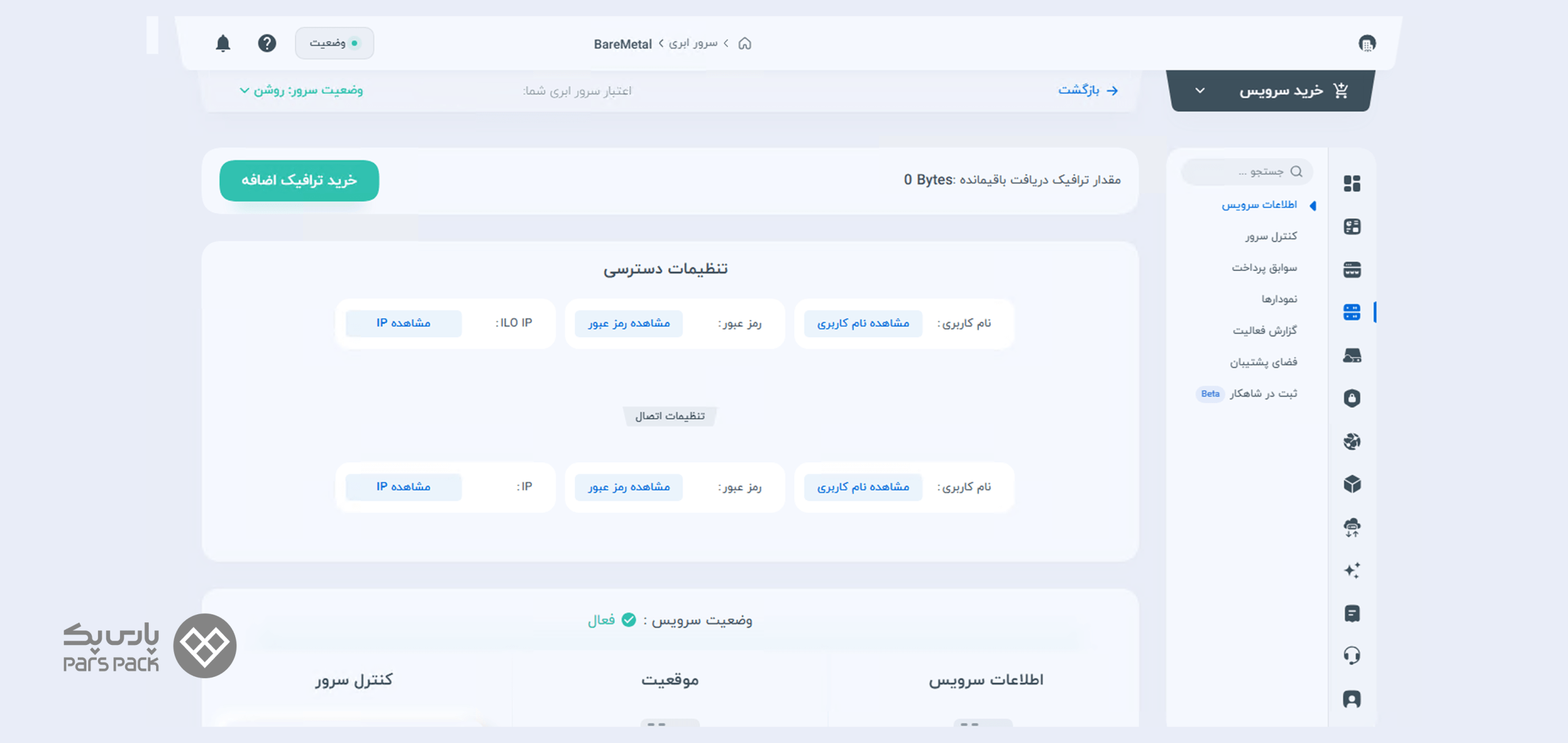The height and width of the screenshot is (743, 1568).
Task: Click the storage drive sidebar icon
Action: pos(1352,355)
